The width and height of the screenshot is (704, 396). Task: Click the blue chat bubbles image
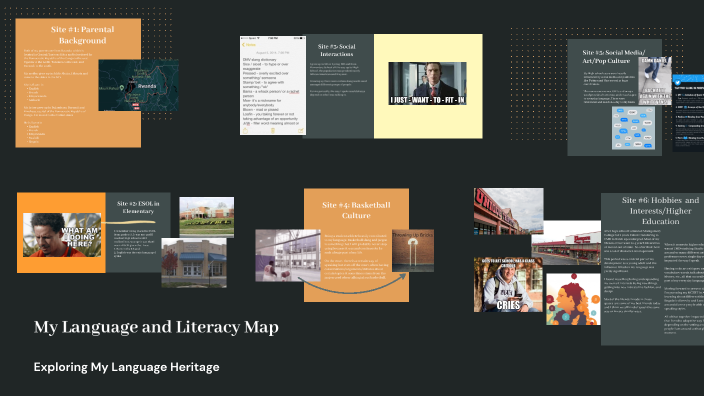tap(633, 128)
